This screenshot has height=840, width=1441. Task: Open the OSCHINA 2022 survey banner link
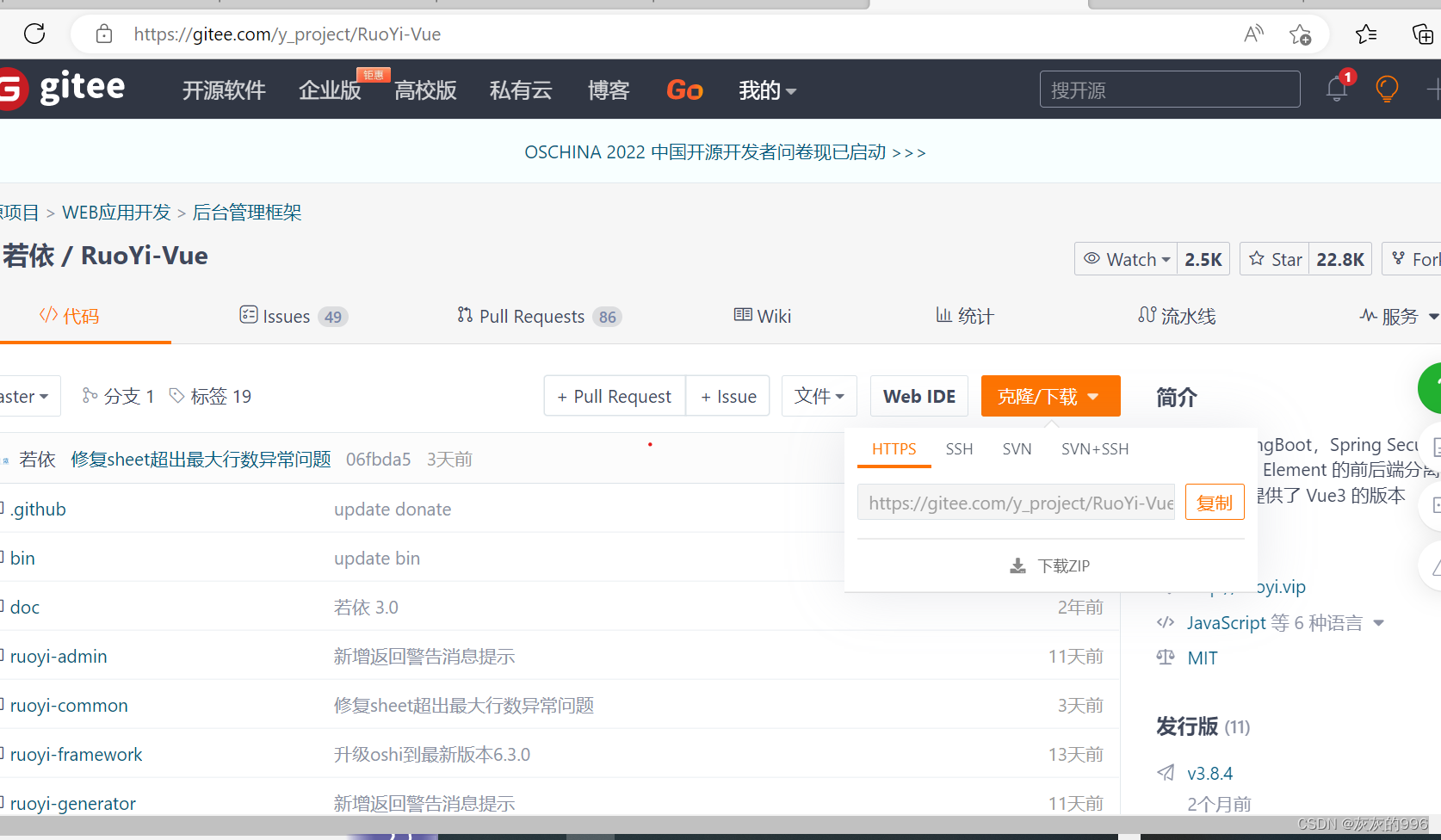(725, 152)
